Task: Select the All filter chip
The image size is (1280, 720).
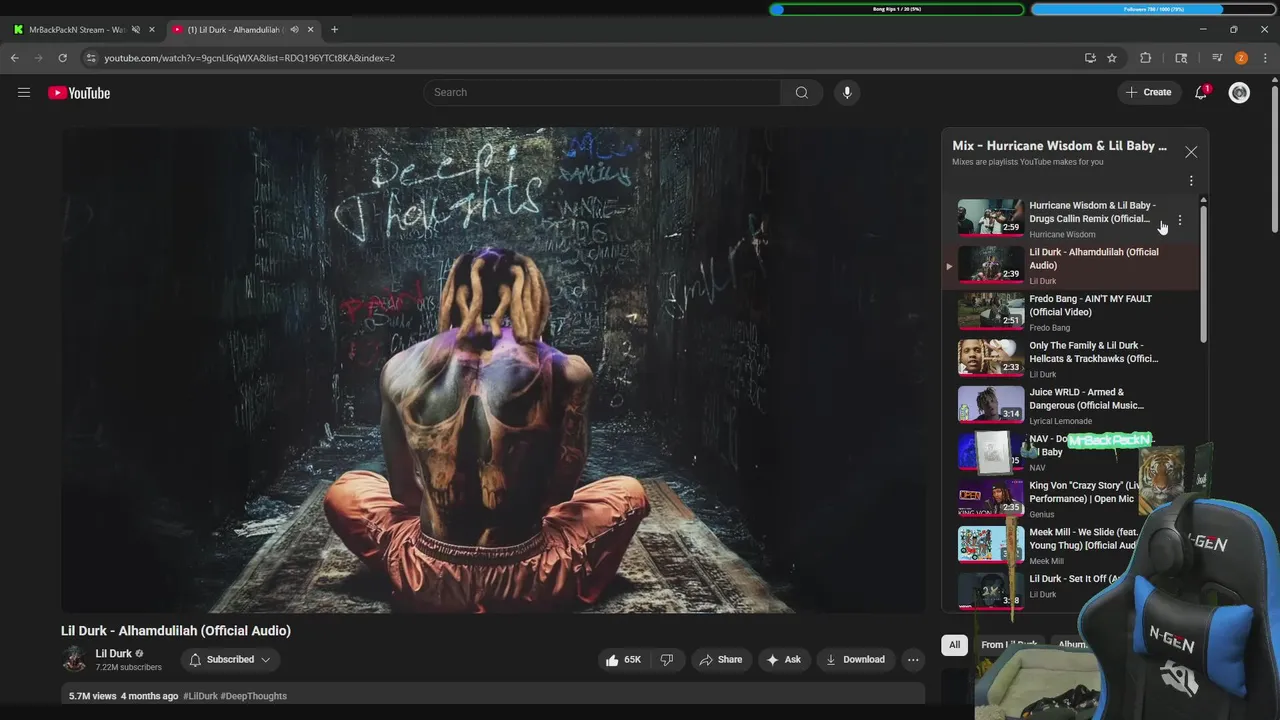Action: (x=954, y=645)
